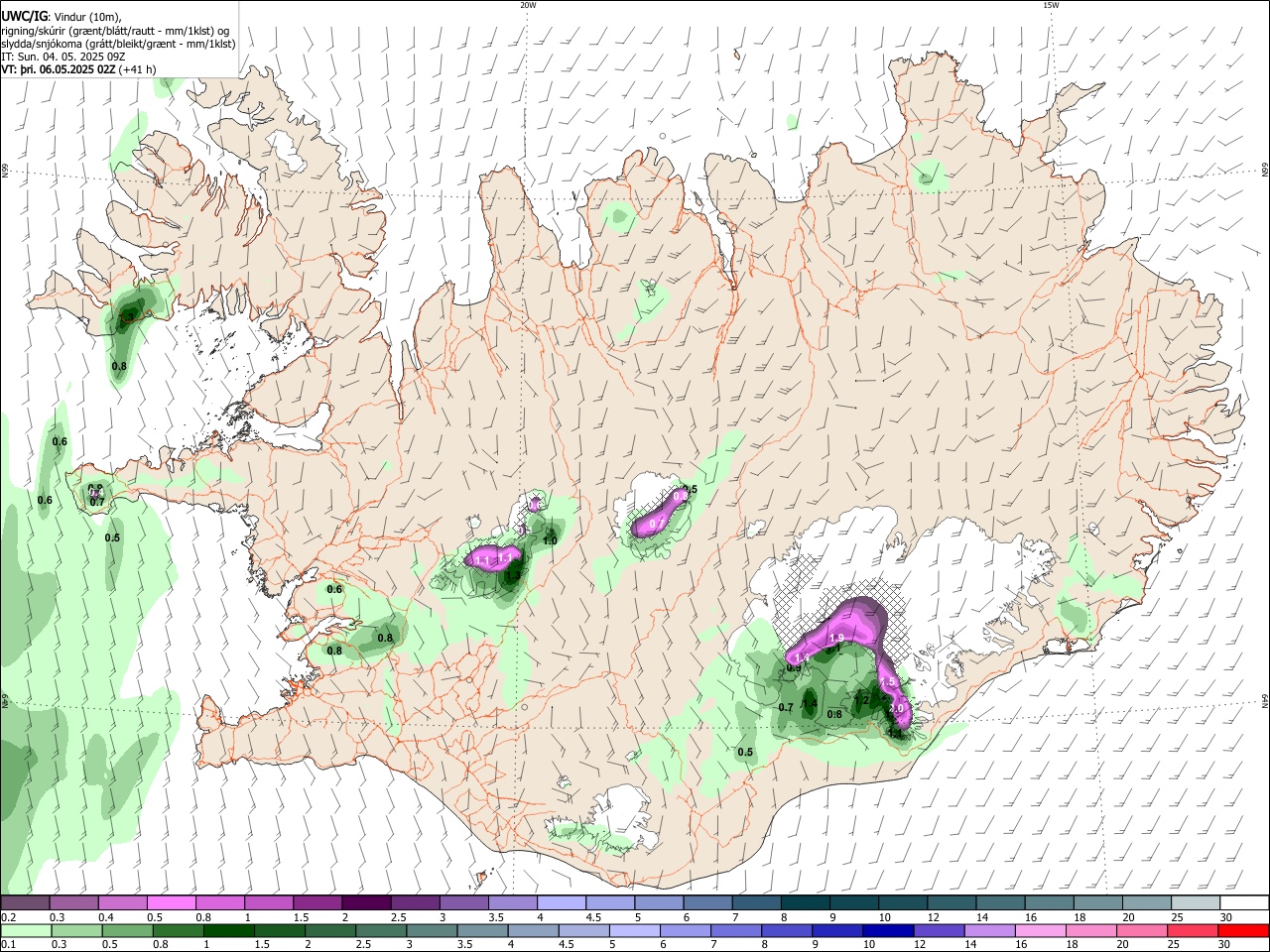
Task: Click lower scale swatch between 0.1 and 0.3
Action: click(x=25, y=930)
